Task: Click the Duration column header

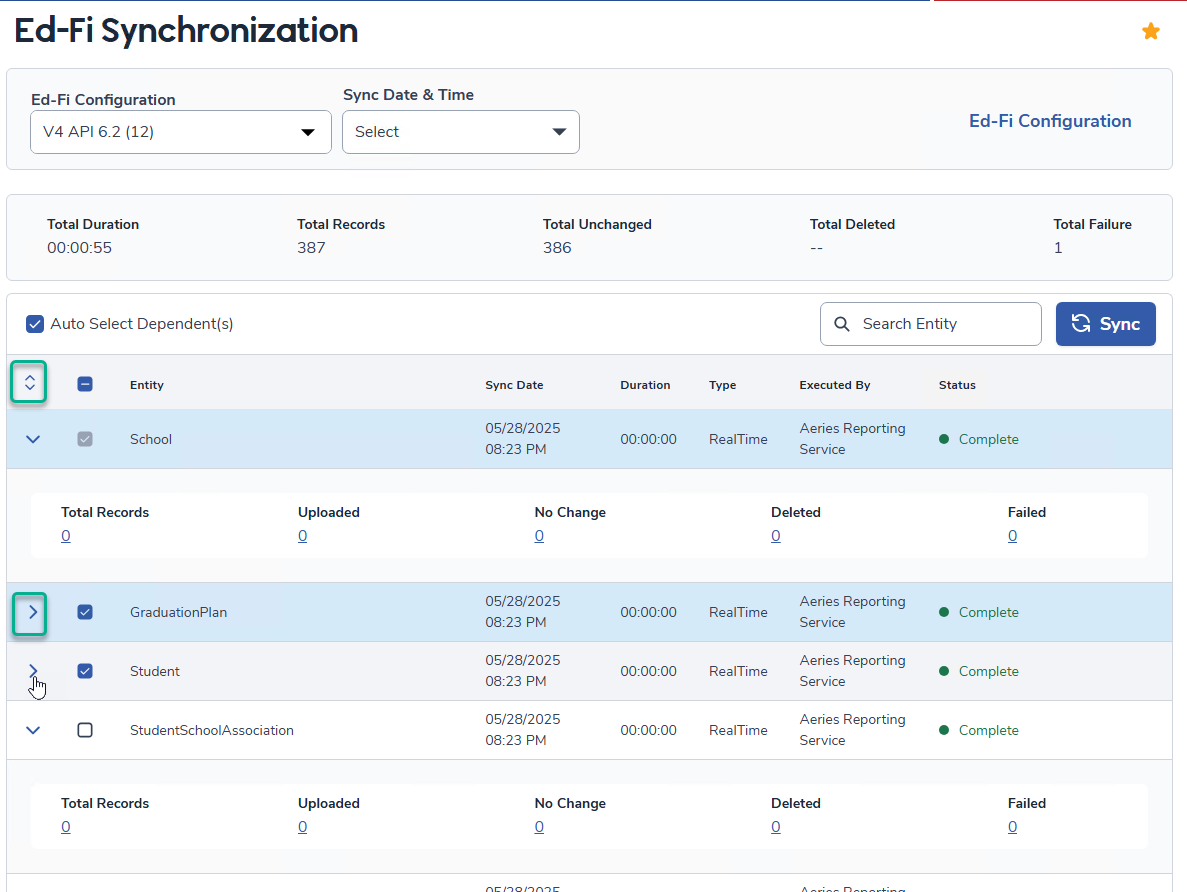Action: pos(645,385)
